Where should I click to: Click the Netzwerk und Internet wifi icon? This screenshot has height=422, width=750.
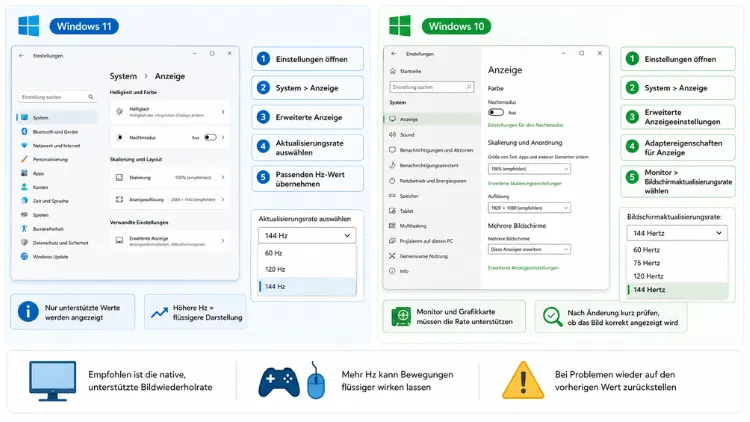(x=24, y=145)
